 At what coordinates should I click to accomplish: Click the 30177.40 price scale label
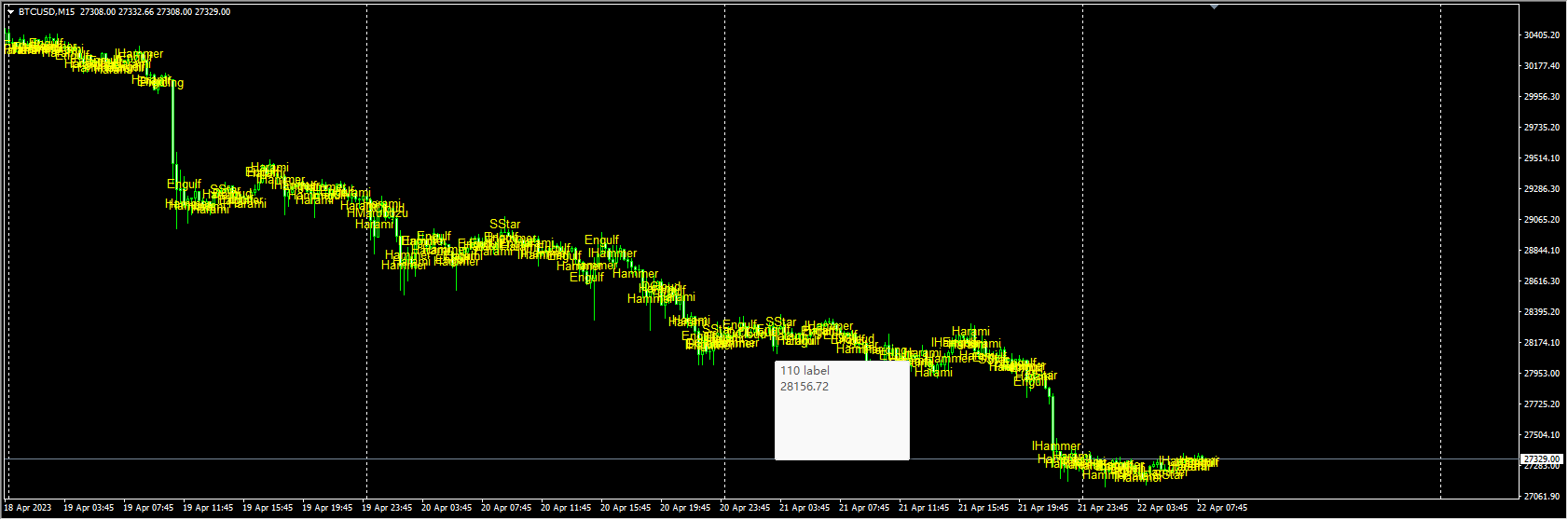1542,66
